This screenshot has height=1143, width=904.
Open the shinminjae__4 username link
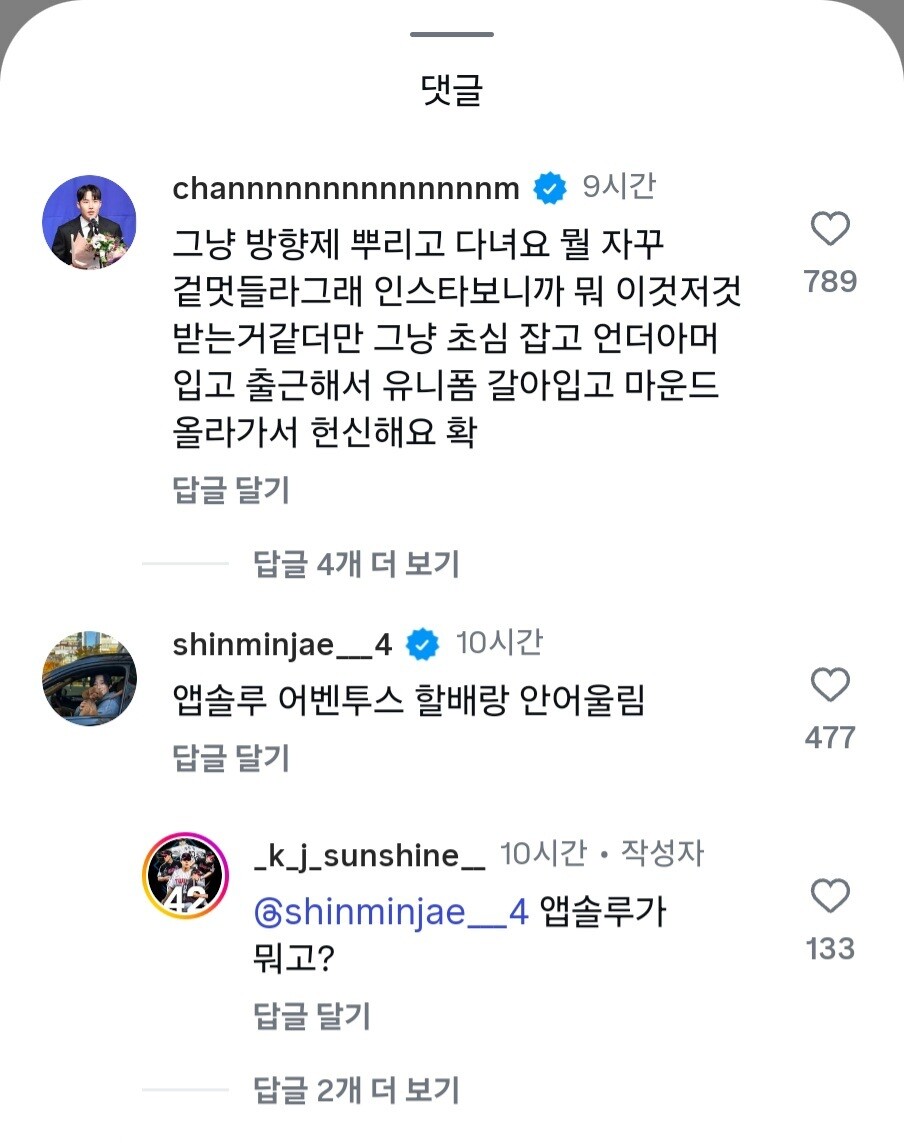point(283,645)
